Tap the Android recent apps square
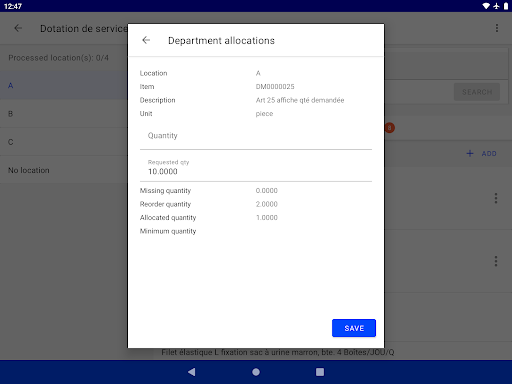Image resolution: width=512 pixels, height=384 pixels. pos(320,372)
